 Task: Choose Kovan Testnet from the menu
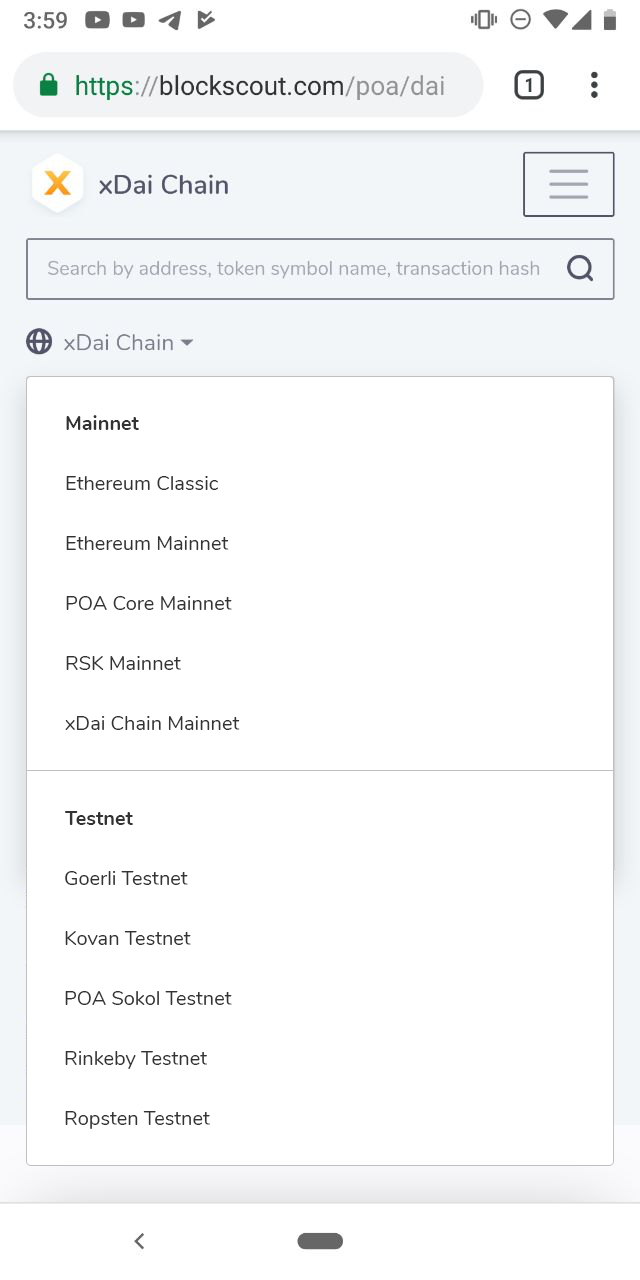(127, 938)
